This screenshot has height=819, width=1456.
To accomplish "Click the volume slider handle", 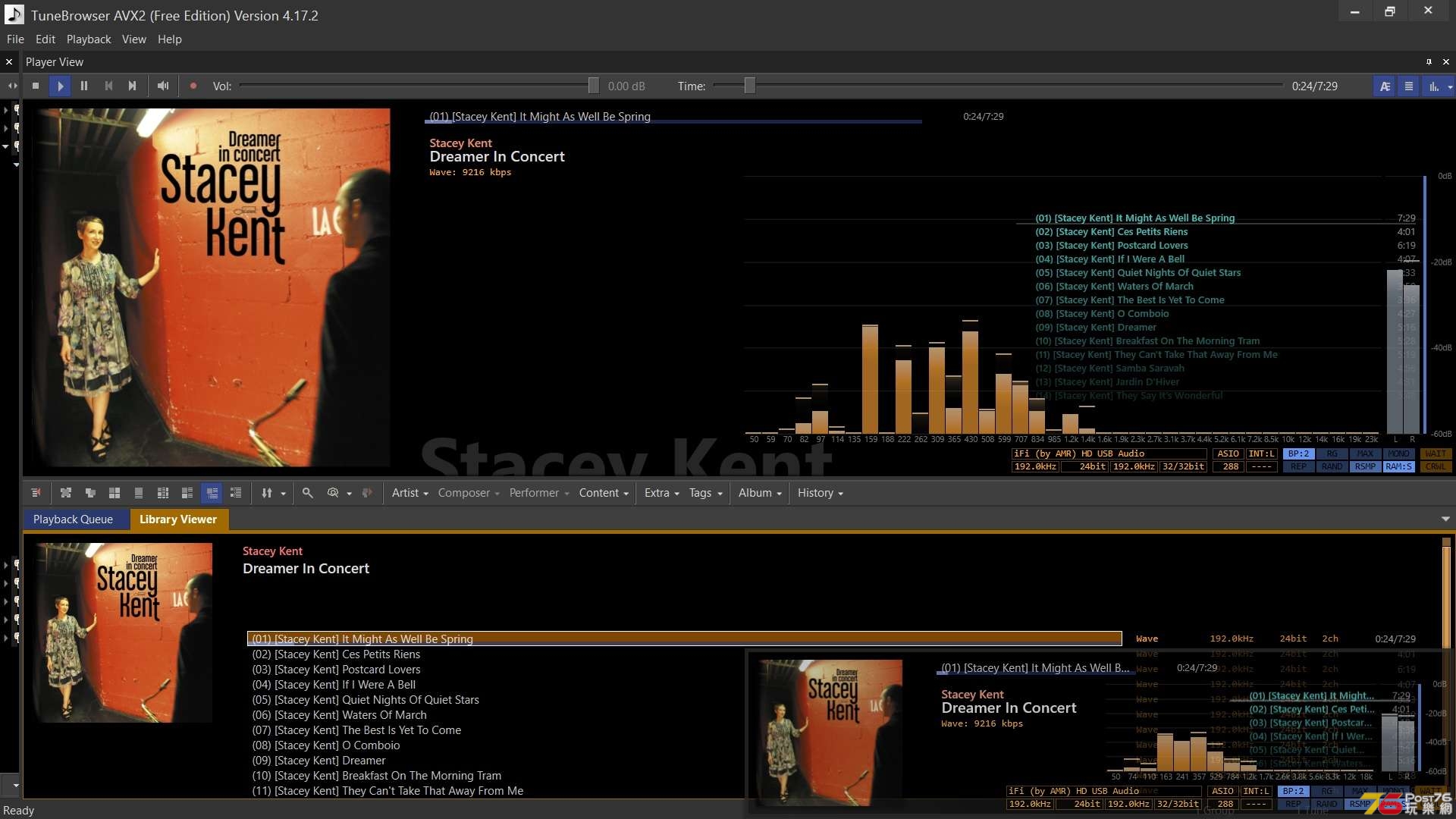I will 594,86.
